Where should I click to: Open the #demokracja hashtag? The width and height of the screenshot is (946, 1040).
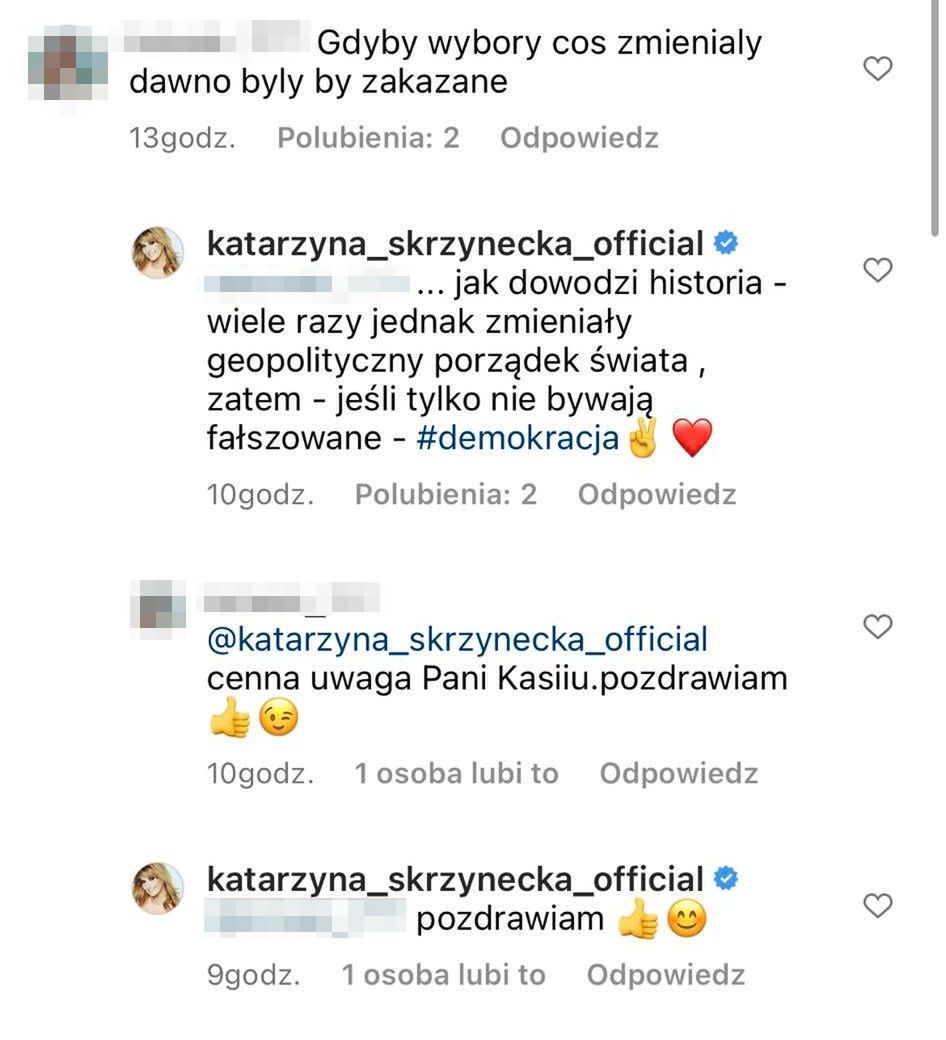[517, 438]
